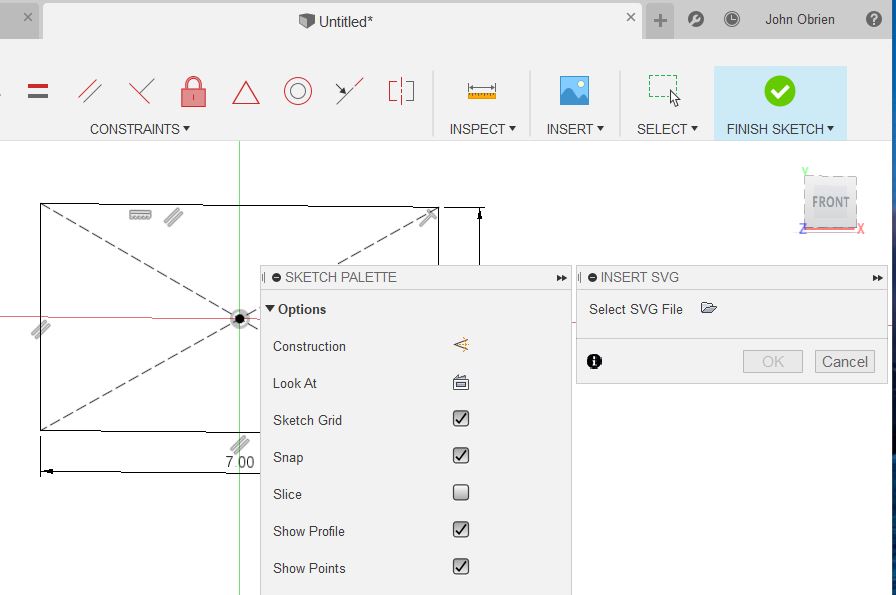The image size is (896, 595).
Task: Click the Construction label in palette
Action: [309, 346]
